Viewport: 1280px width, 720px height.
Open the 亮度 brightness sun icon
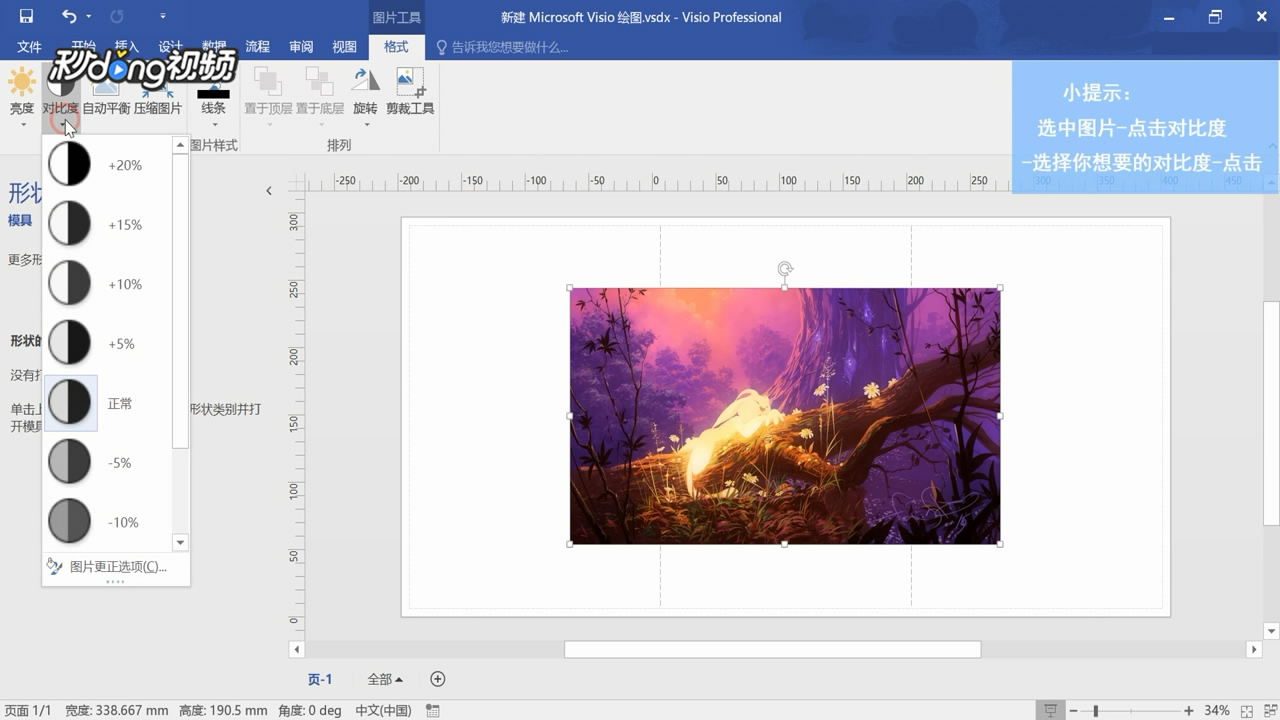click(x=21, y=82)
